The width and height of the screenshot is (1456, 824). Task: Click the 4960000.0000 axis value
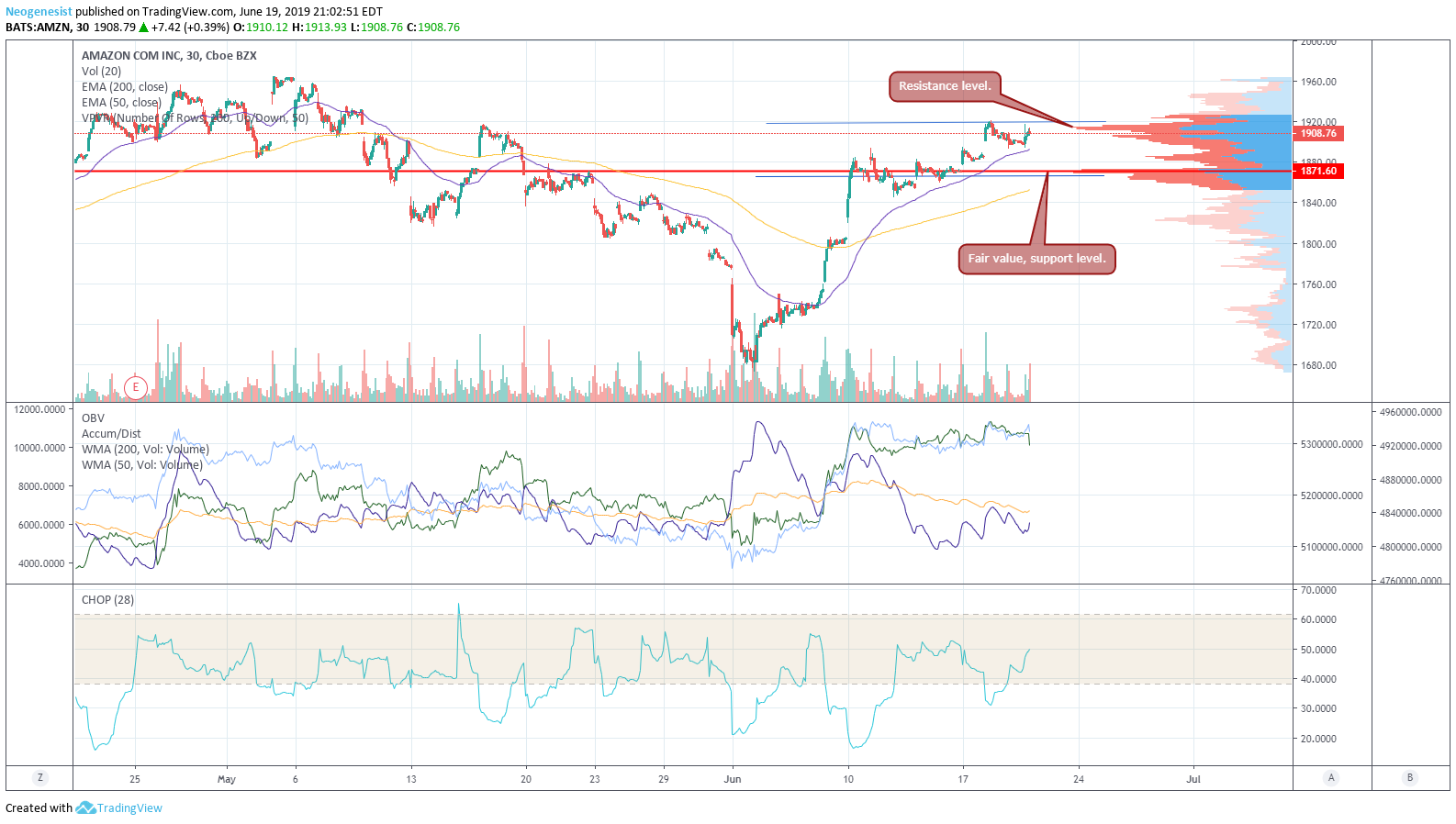pyautogui.click(x=1411, y=412)
